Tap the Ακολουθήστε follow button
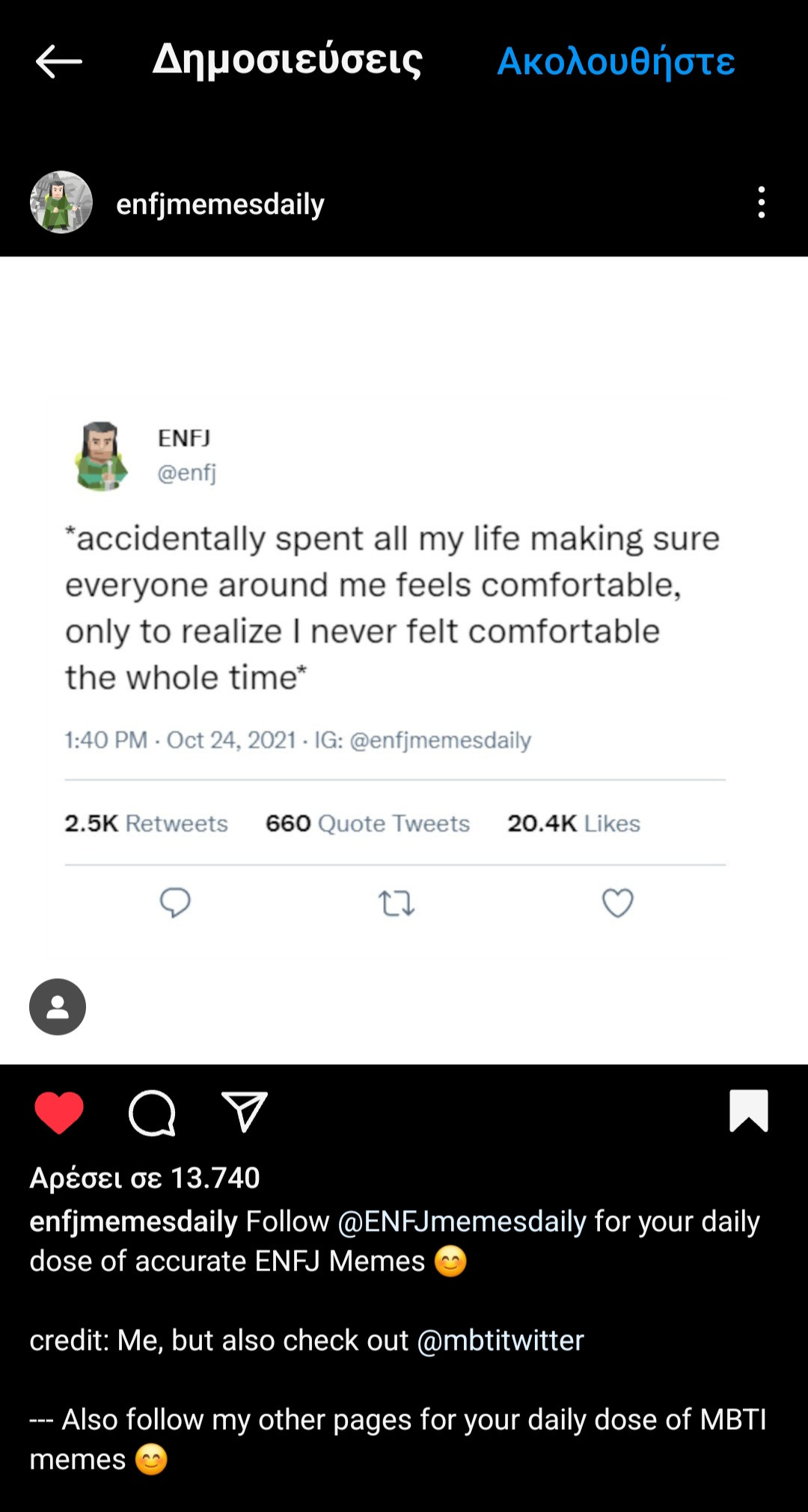The image size is (808, 1512). click(616, 61)
